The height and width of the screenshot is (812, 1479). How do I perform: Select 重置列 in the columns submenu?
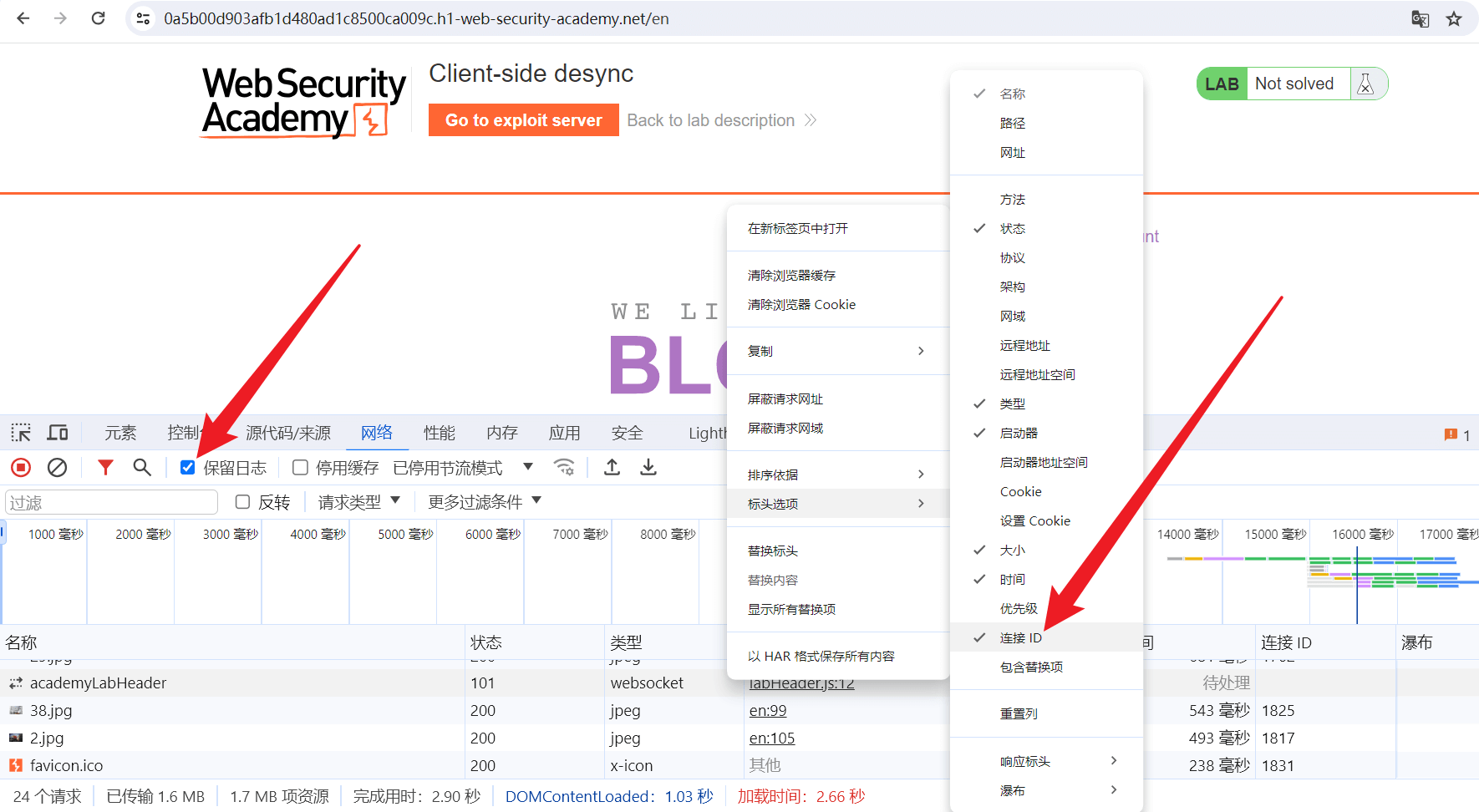point(1046,713)
